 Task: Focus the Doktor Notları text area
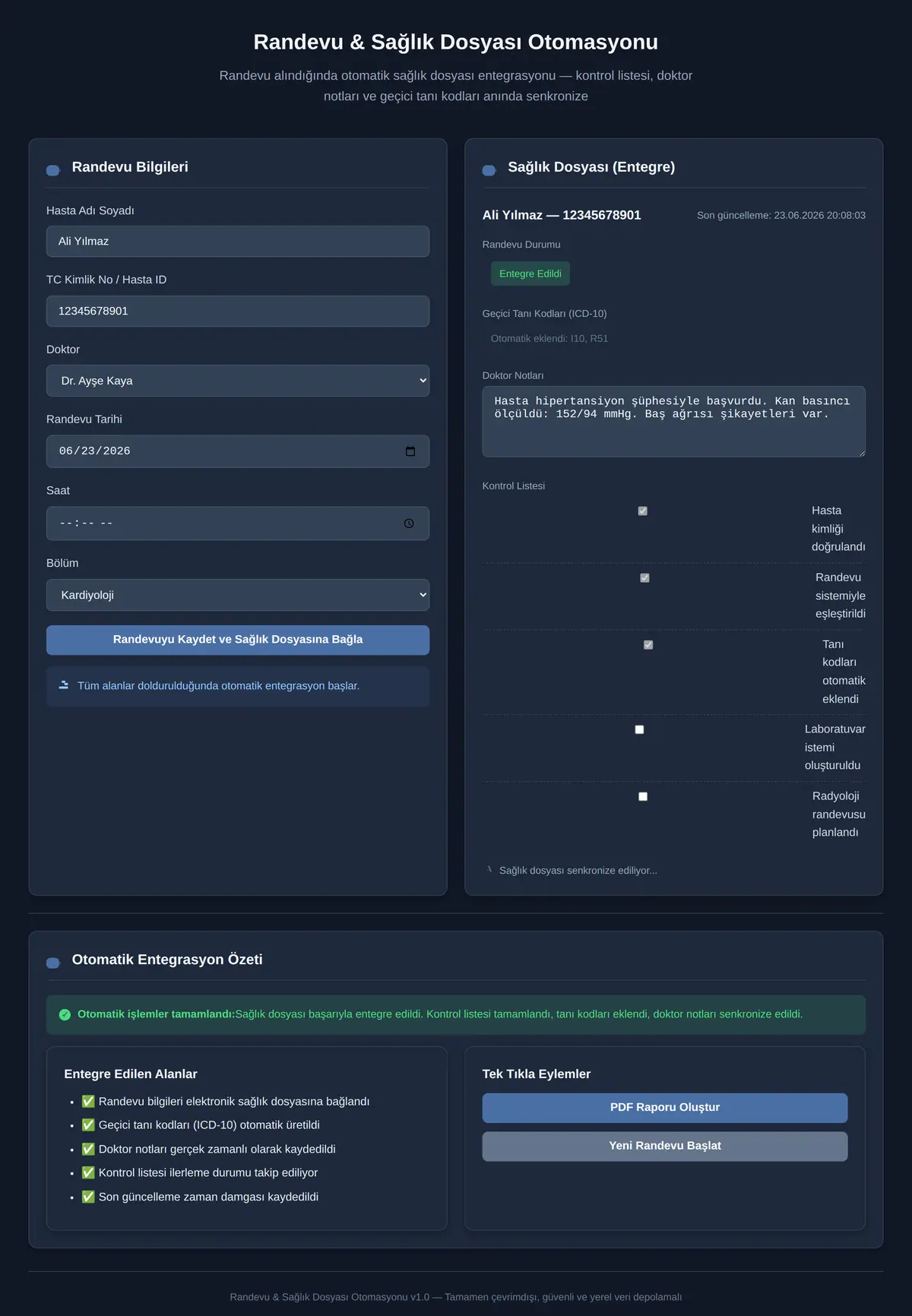(x=674, y=422)
